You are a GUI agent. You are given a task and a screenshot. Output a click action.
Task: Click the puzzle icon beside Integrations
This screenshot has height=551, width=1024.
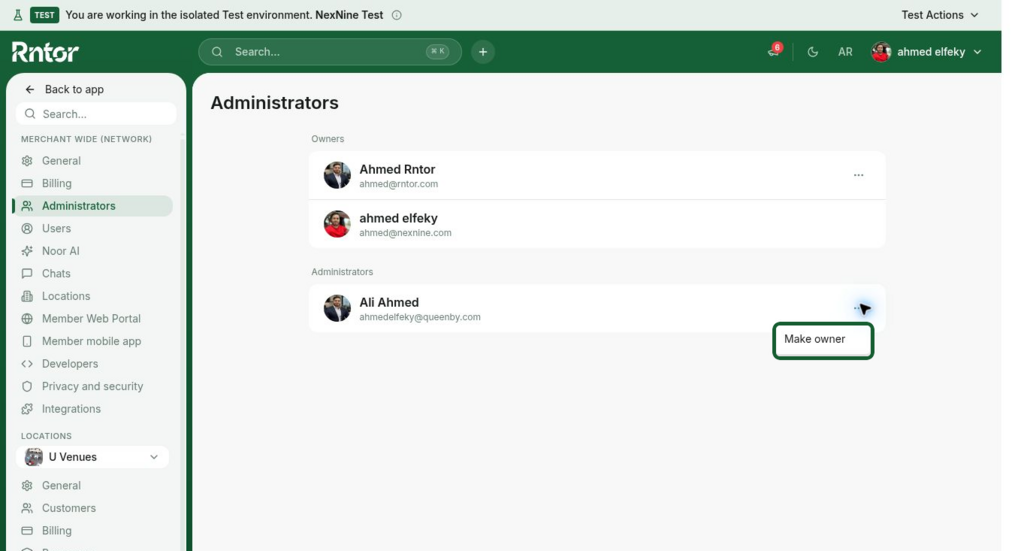[x=27, y=409]
